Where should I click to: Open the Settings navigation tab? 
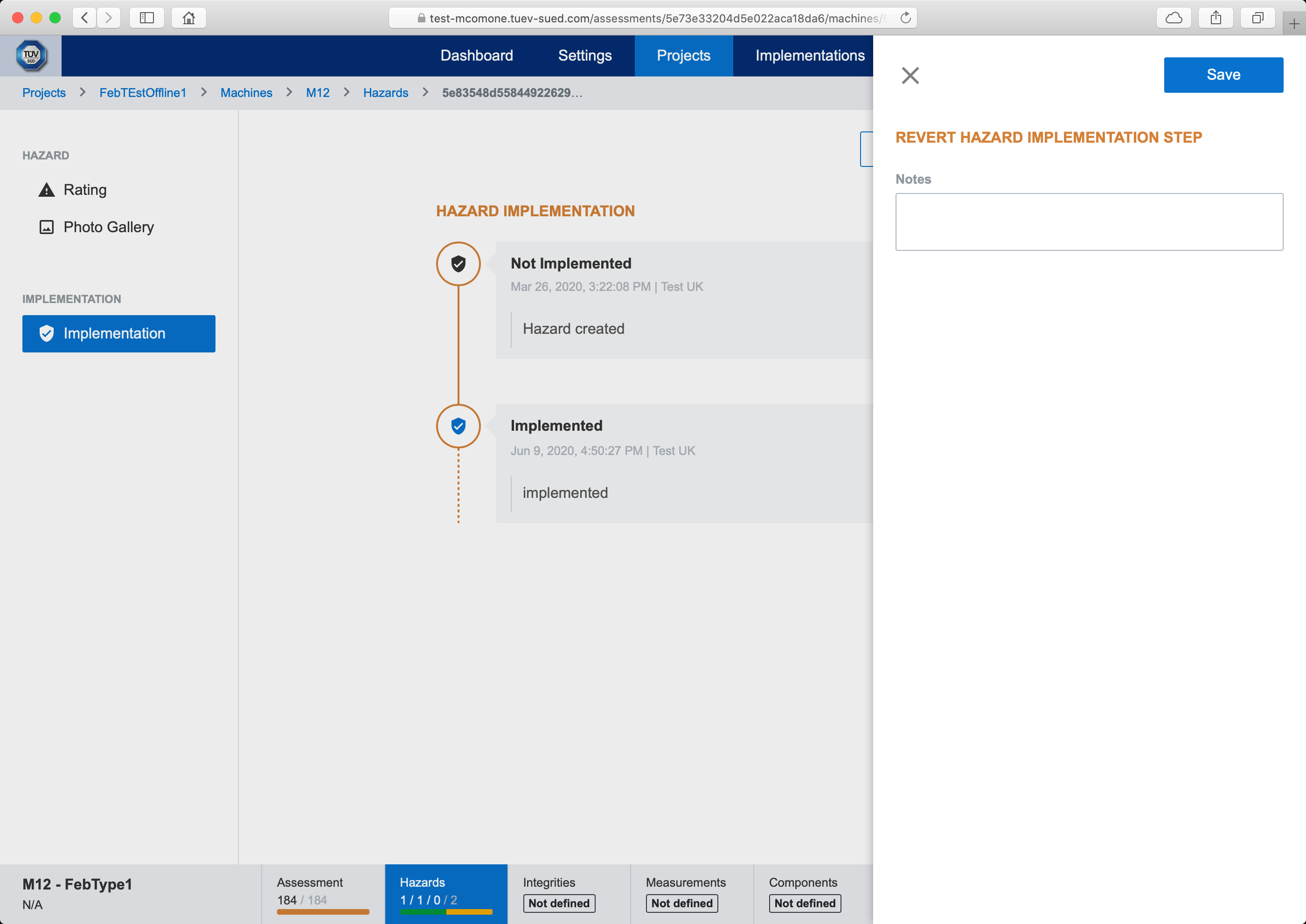585,56
